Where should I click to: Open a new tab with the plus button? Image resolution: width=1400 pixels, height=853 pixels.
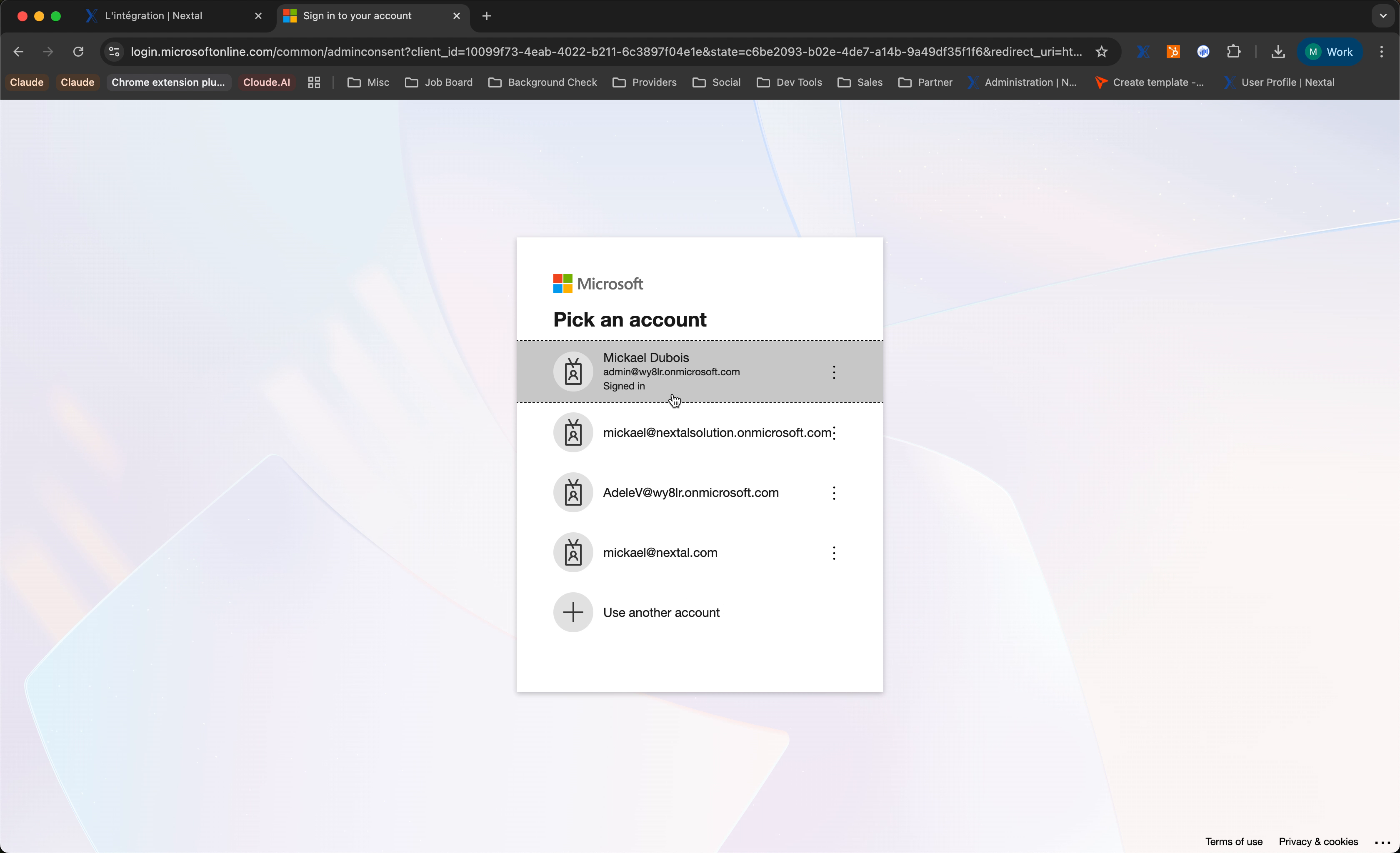(x=486, y=16)
